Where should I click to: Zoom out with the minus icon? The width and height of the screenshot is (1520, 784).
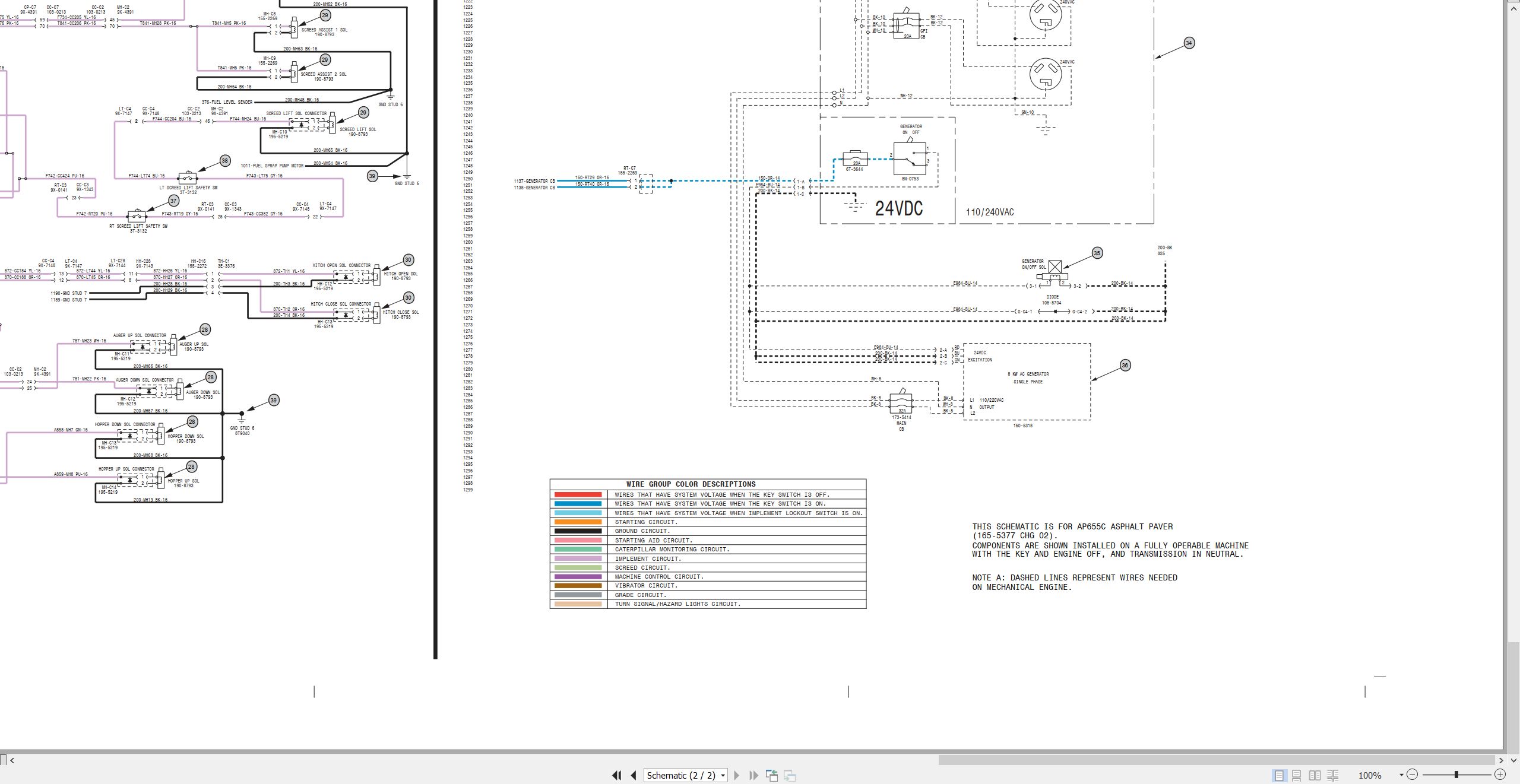1413,775
